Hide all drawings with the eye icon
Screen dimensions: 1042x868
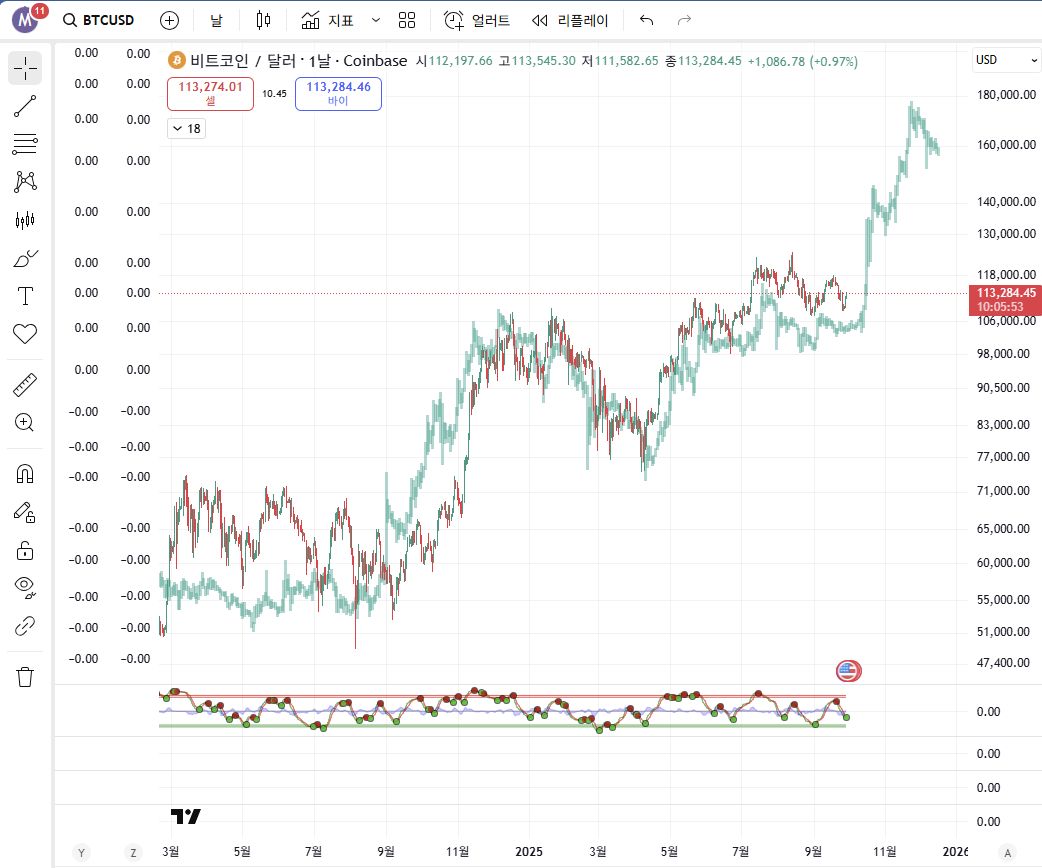tap(25, 587)
